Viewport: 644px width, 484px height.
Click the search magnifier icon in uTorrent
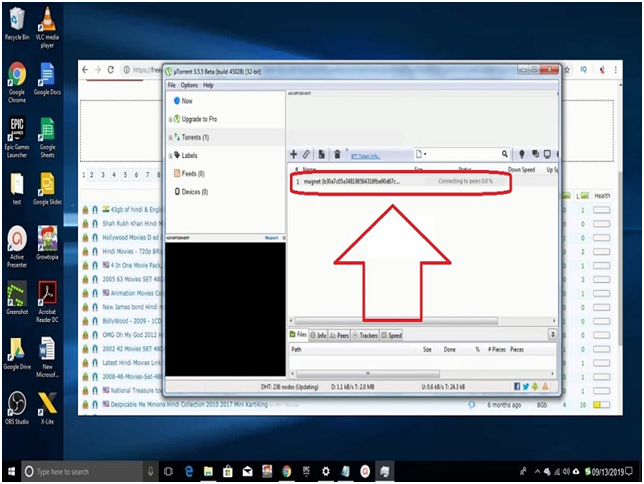tap(505, 154)
